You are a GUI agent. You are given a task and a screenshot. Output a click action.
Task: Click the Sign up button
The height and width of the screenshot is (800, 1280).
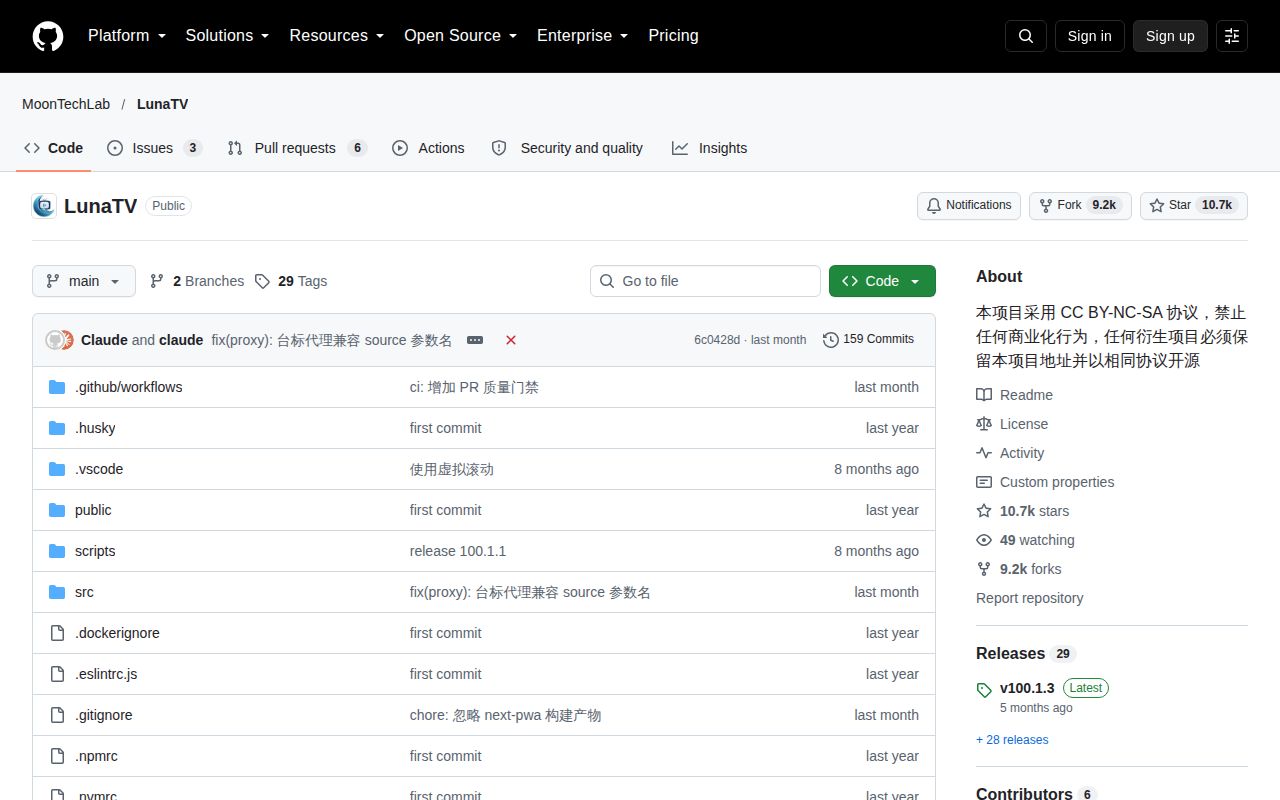tap(1170, 36)
